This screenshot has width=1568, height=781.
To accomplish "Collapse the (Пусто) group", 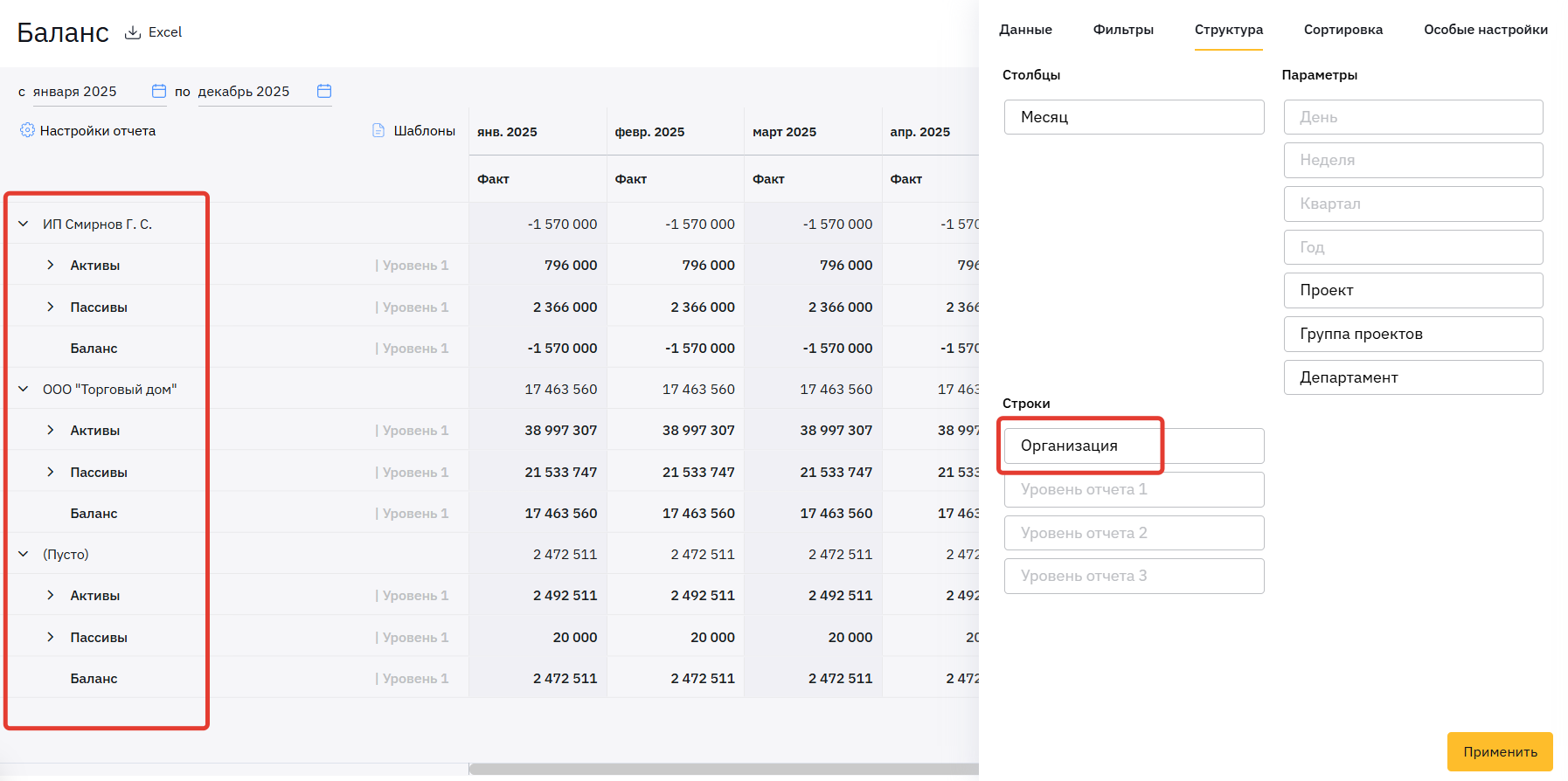I will coord(24,554).
